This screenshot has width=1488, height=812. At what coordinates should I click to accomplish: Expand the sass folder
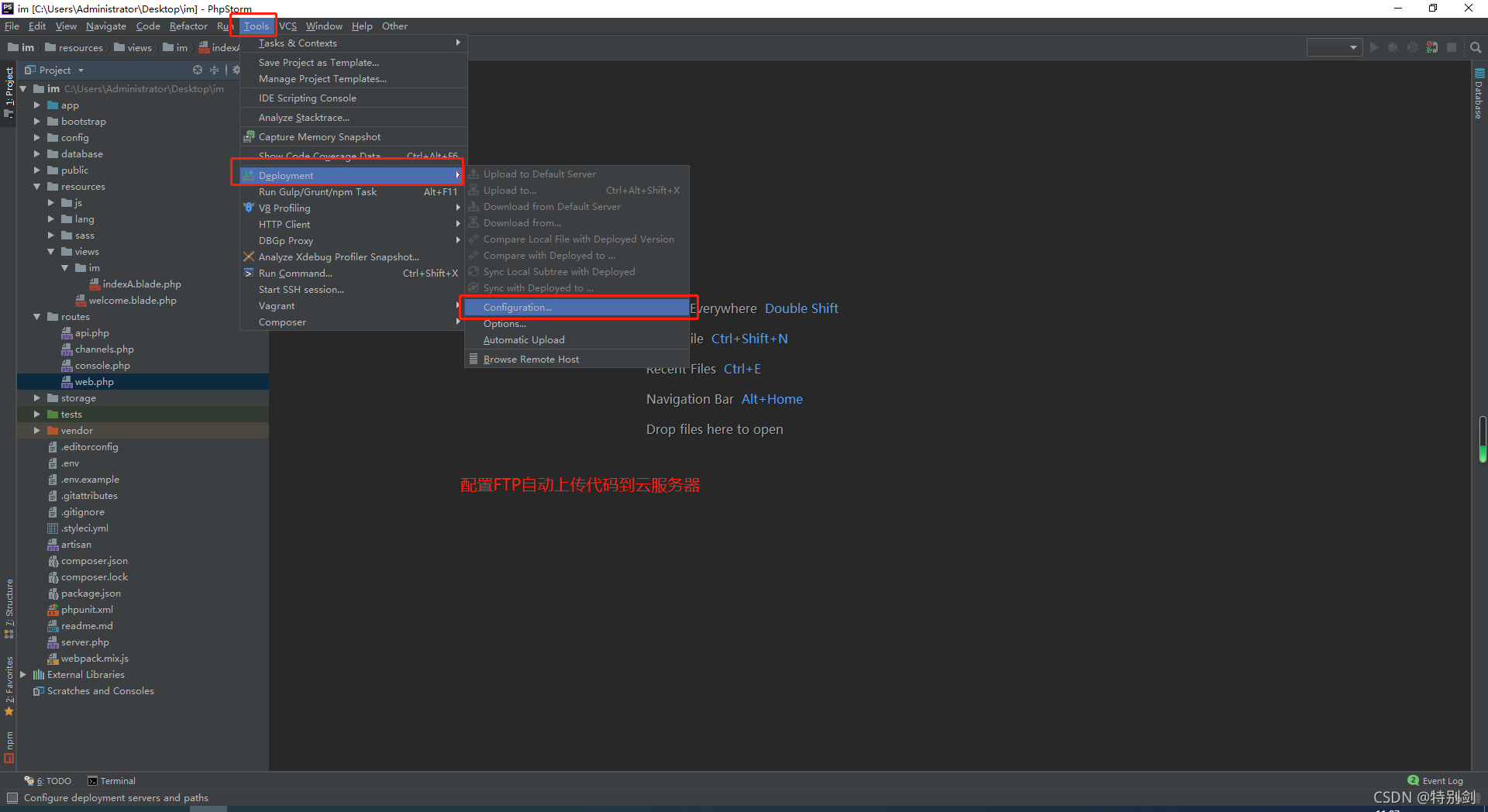(x=51, y=236)
